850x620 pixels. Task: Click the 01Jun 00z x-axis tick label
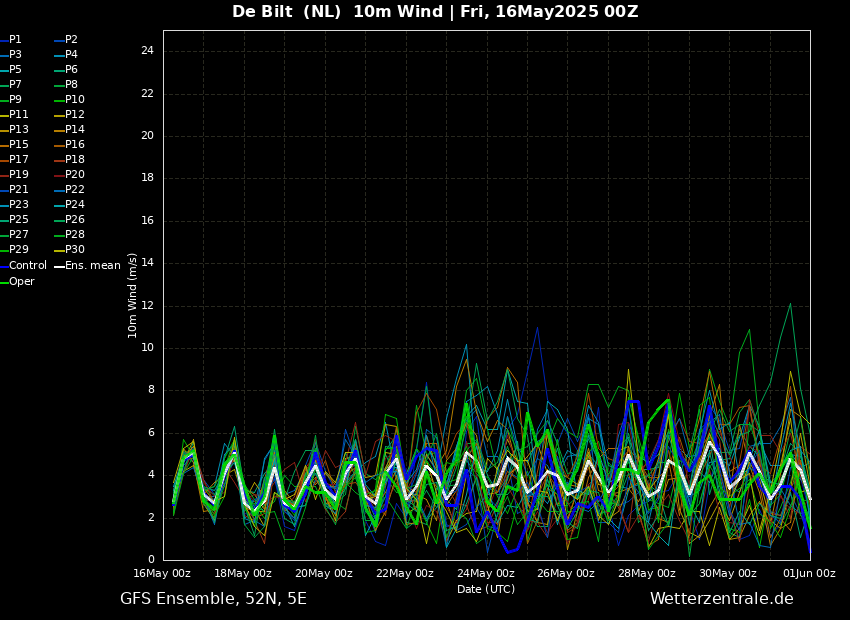pyautogui.click(x=810, y=573)
